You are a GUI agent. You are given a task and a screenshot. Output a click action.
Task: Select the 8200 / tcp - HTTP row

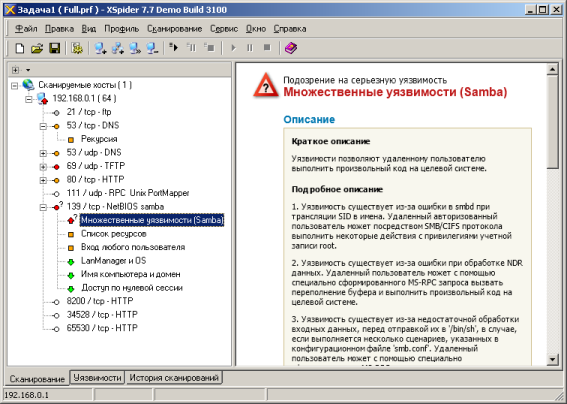coord(100,301)
